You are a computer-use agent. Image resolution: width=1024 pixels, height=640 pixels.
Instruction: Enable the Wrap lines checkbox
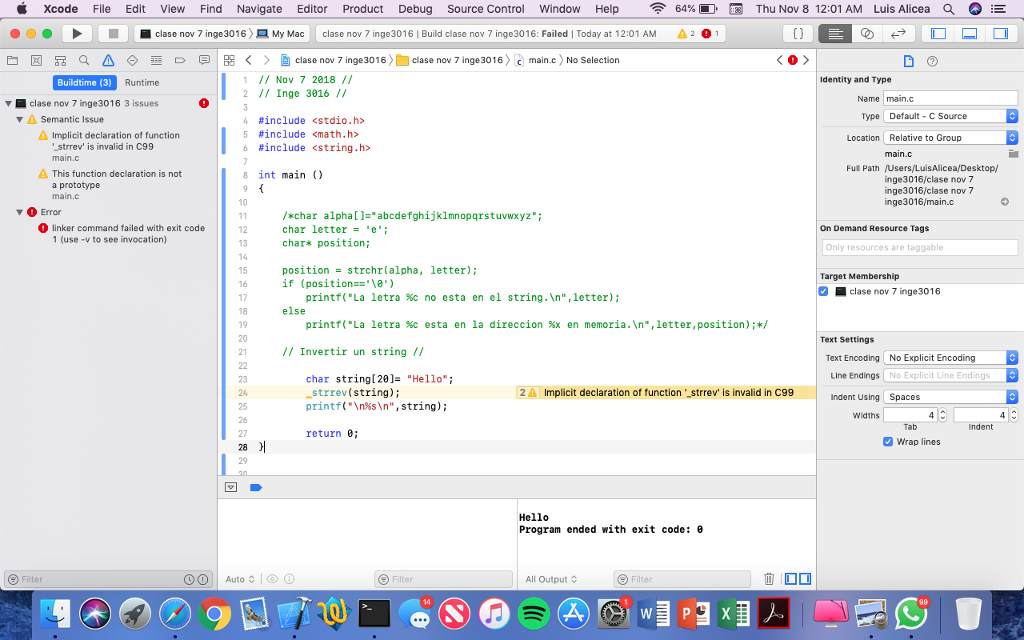[x=888, y=441]
